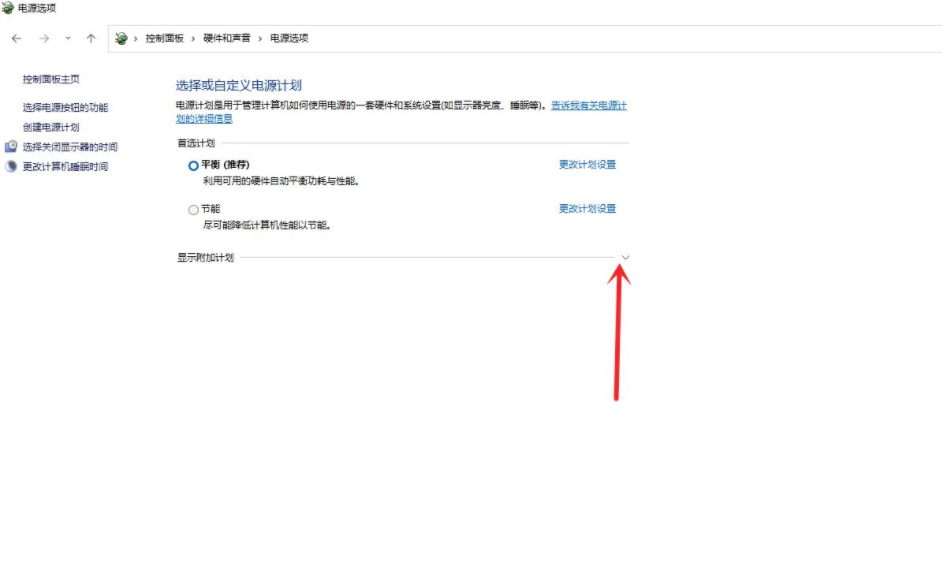This screenshot has height=578, width=942.
Task: Select the 节能 power plan
Action: click(194, 210)
